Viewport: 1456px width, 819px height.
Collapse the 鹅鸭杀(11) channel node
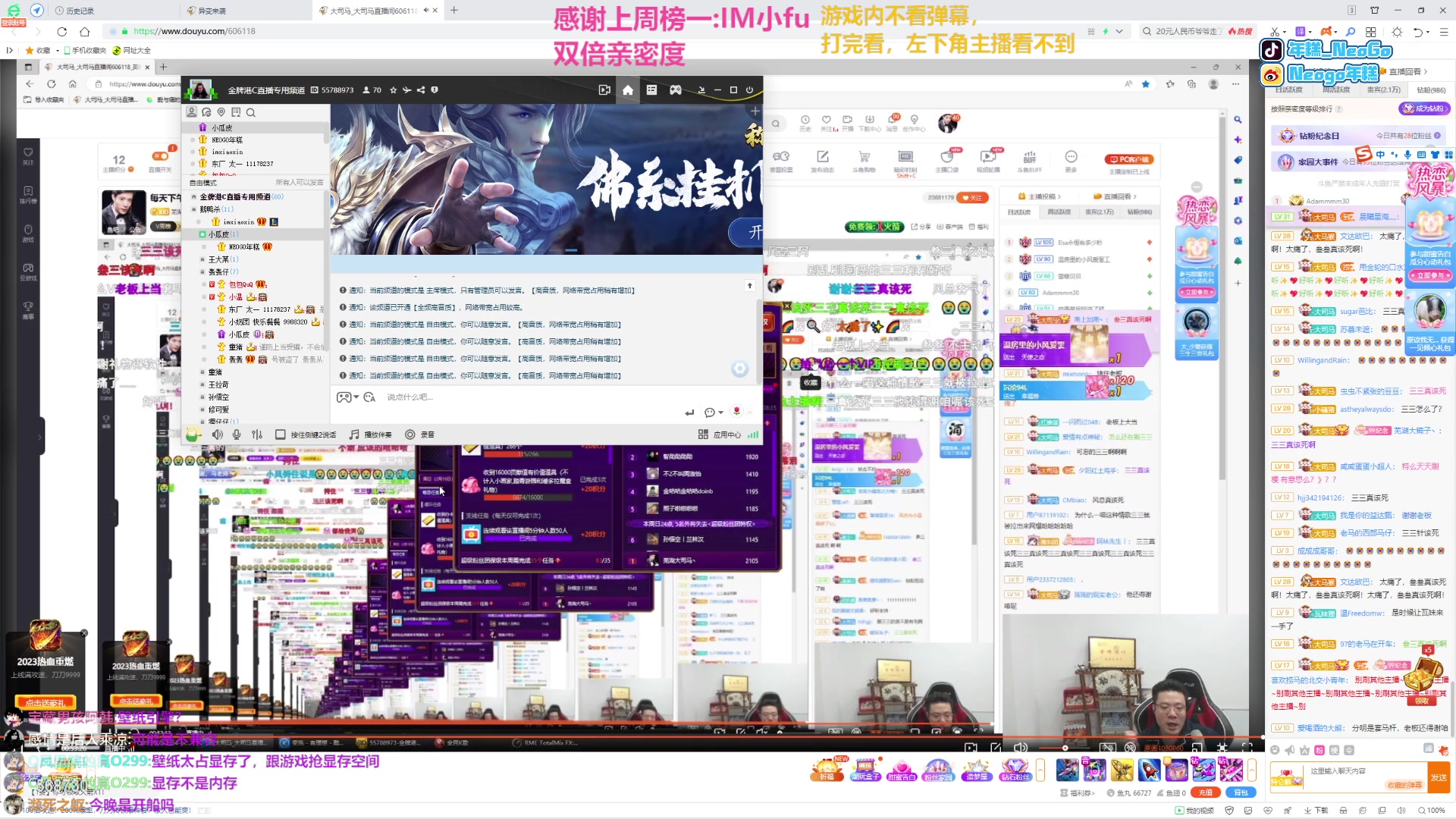pyautogui.click(x=194, y=209)
